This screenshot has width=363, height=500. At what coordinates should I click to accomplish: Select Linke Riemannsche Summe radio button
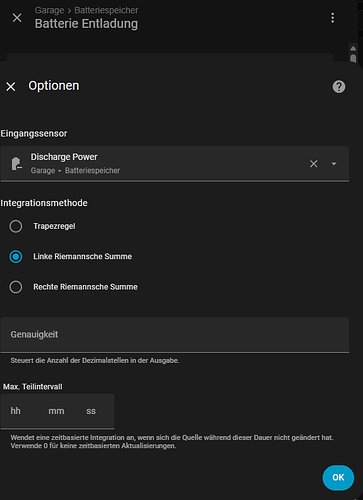[16, 257]
